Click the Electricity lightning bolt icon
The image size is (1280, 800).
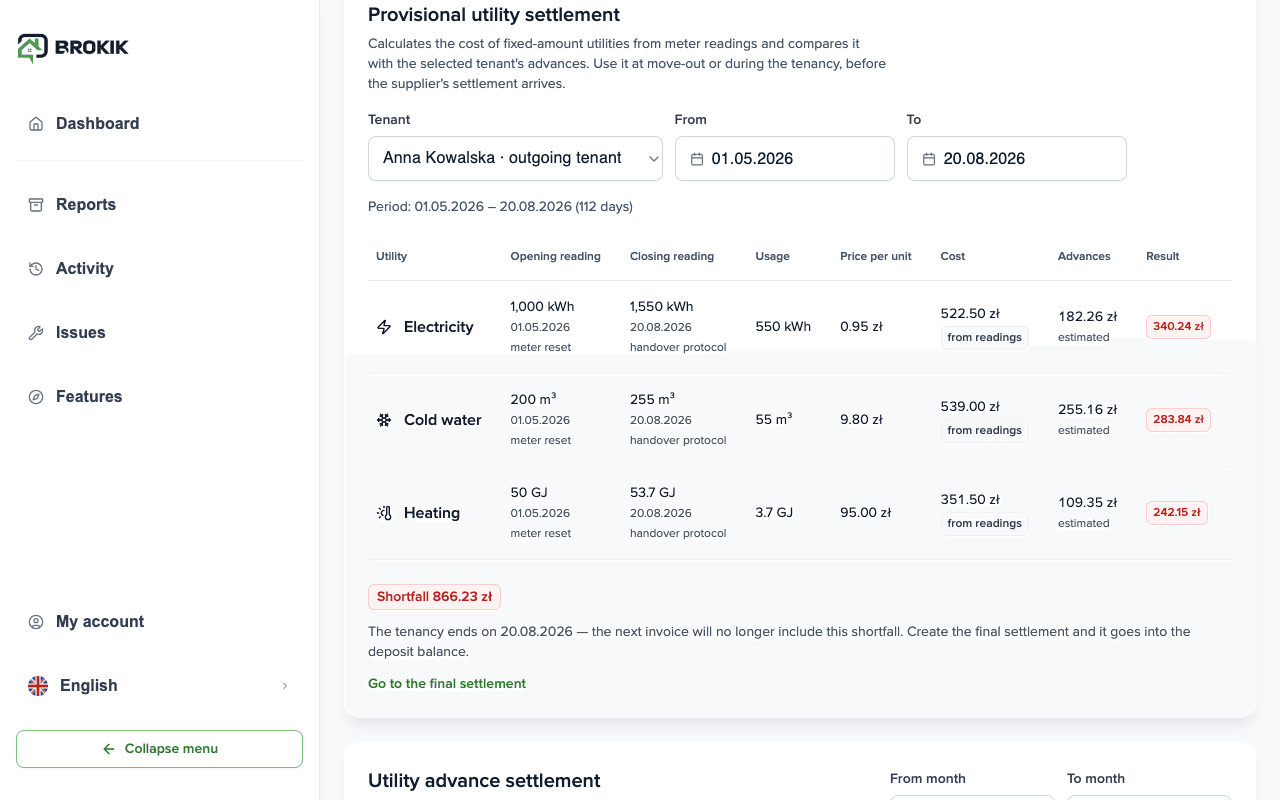point(384,327)
